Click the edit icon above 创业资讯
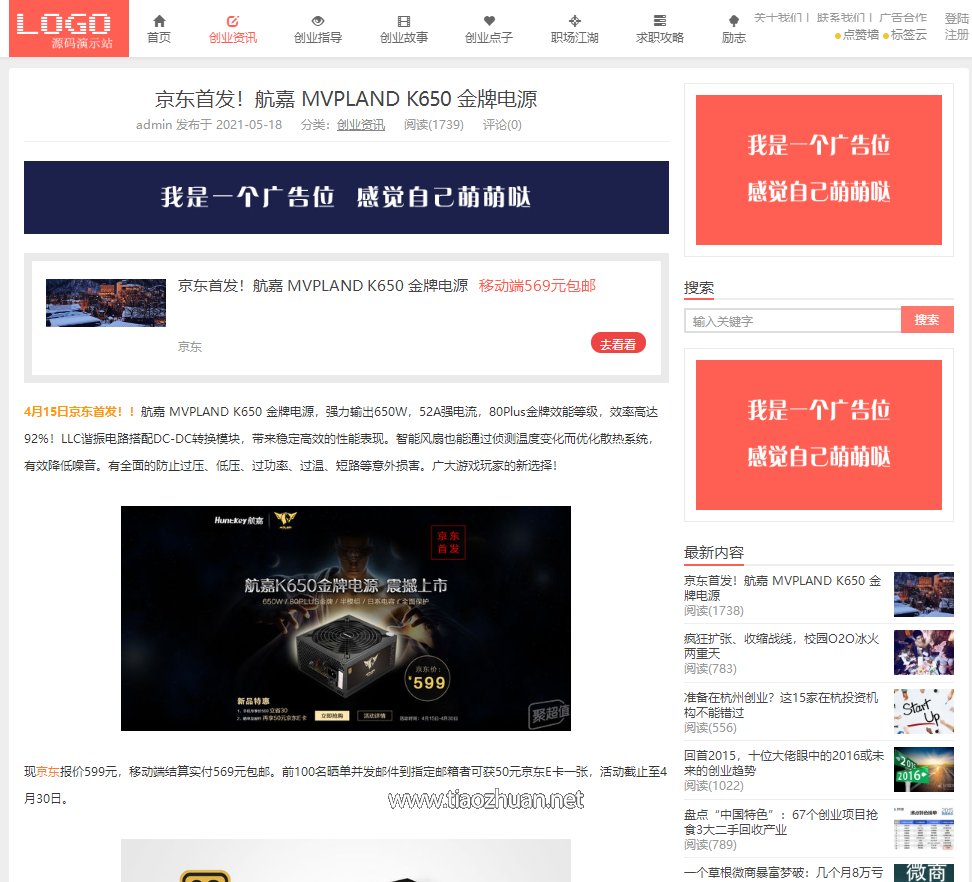 tap(232, 21)
